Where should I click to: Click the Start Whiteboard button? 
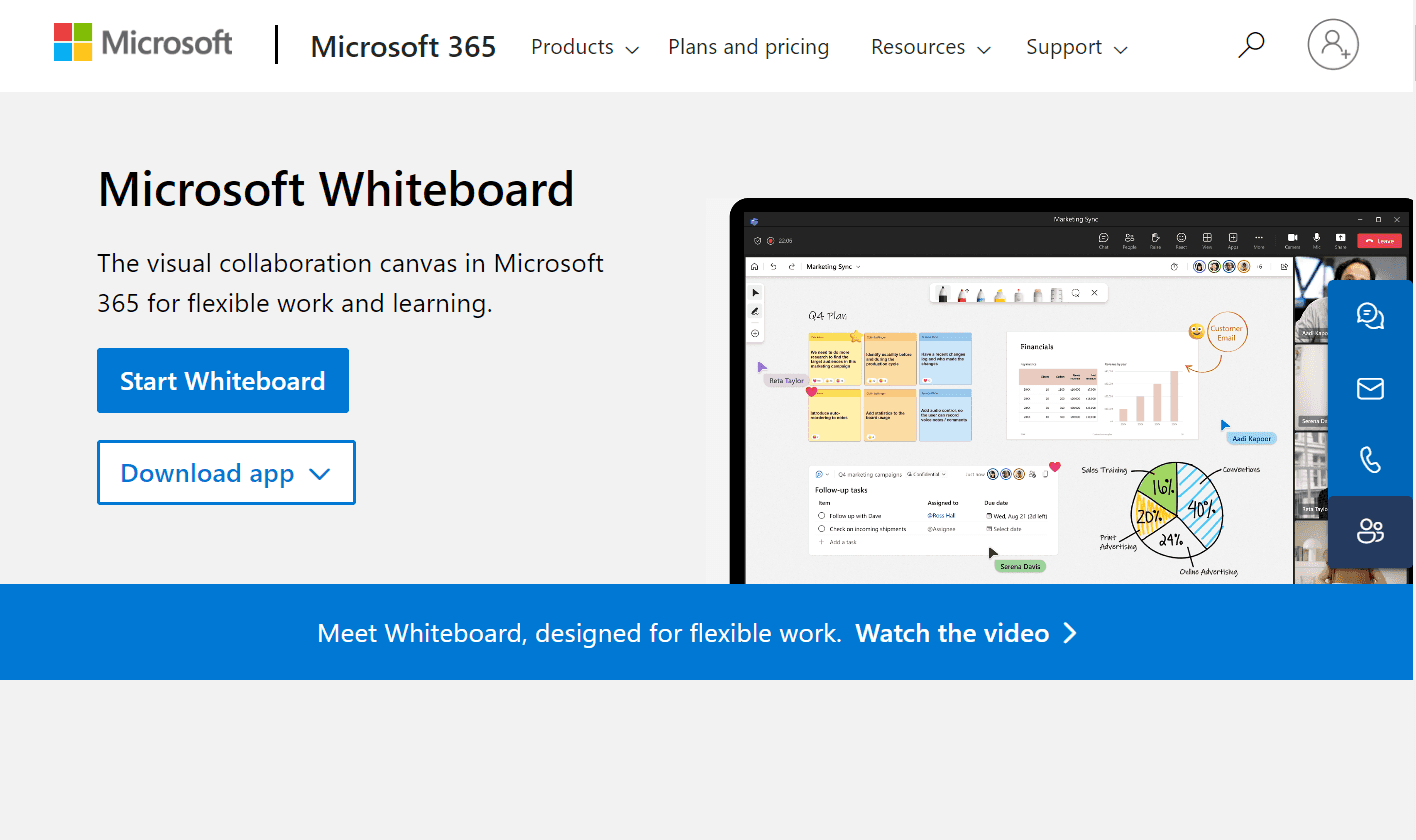223,381
